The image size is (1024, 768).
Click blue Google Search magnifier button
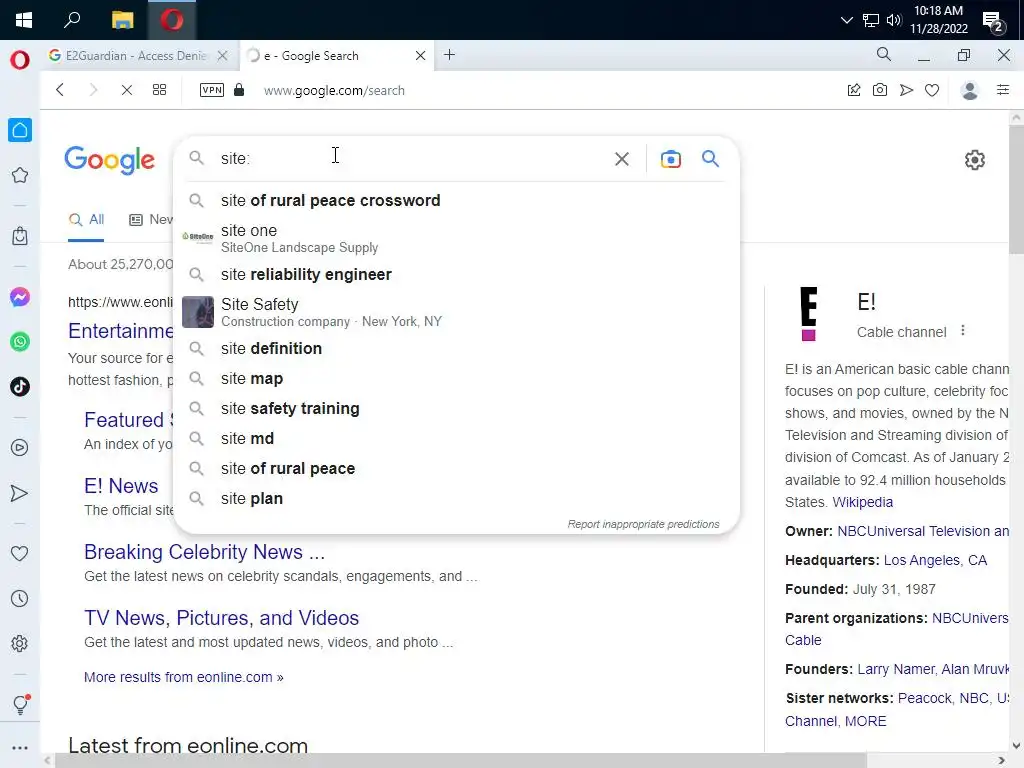click(x=711, y=158)
